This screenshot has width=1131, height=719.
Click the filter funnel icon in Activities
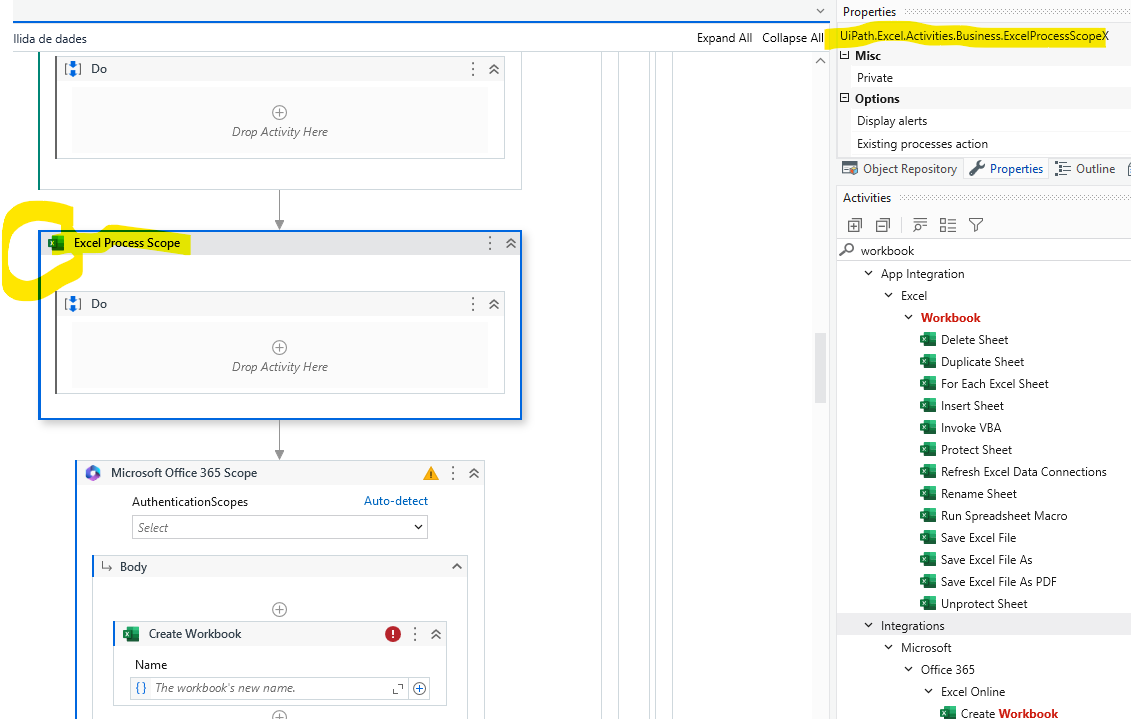point(976,226)
